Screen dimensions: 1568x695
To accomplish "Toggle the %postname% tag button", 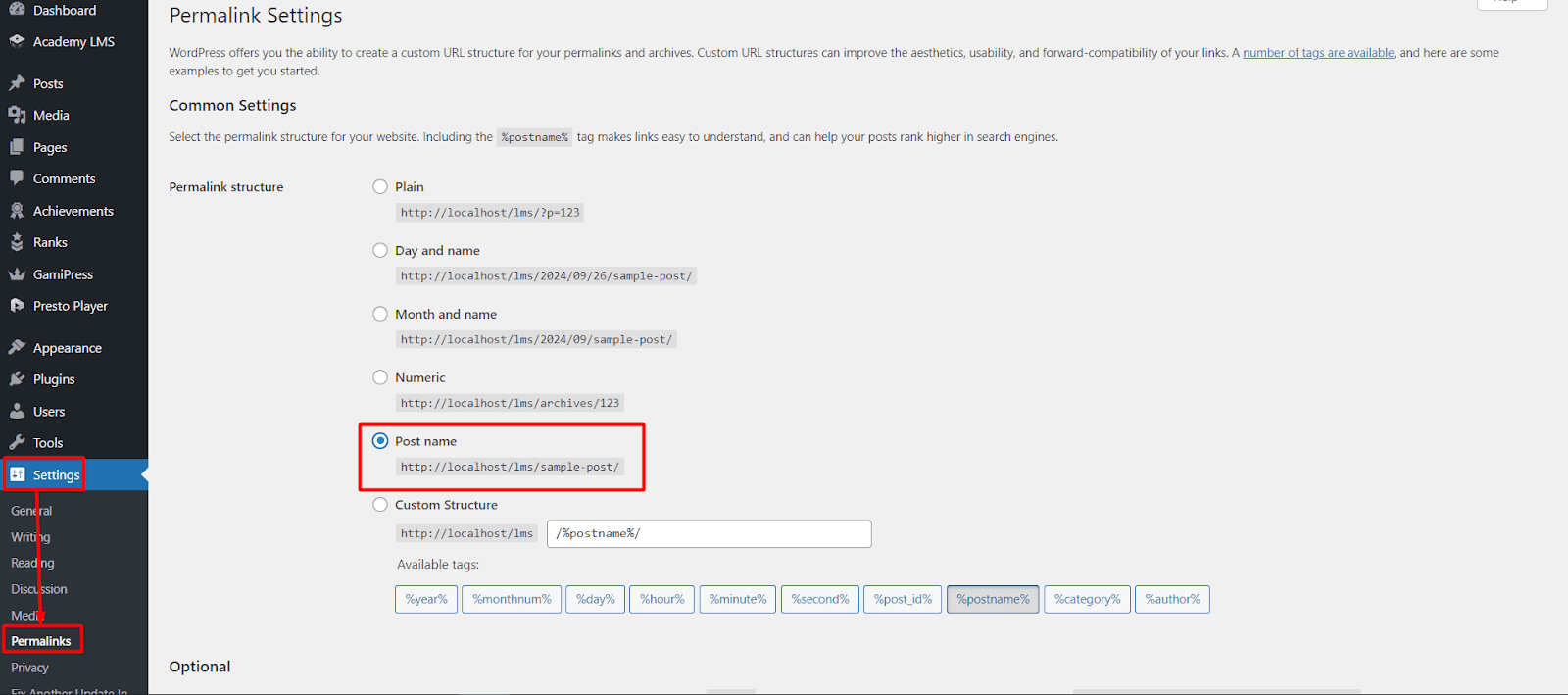I will point(993,599).
